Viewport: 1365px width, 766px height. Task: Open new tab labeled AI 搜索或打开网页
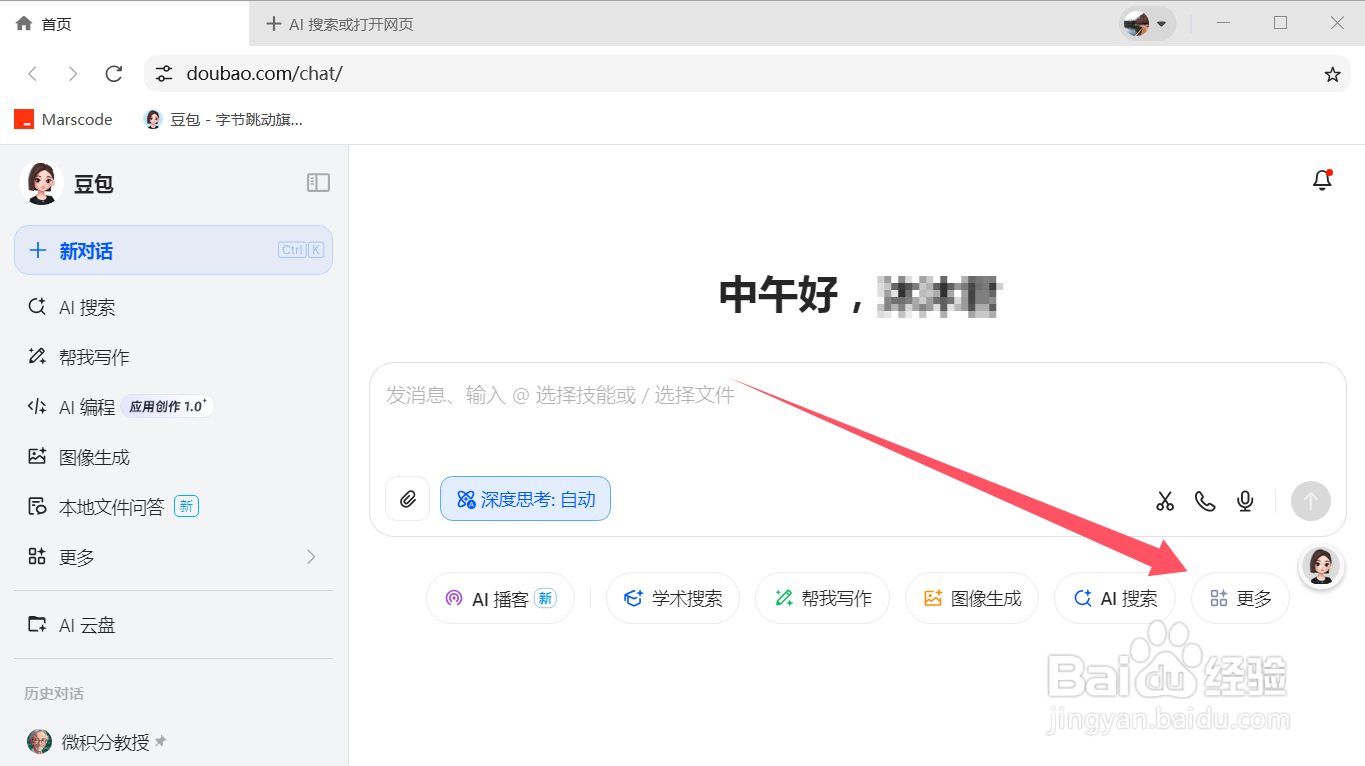pos(340,24)
